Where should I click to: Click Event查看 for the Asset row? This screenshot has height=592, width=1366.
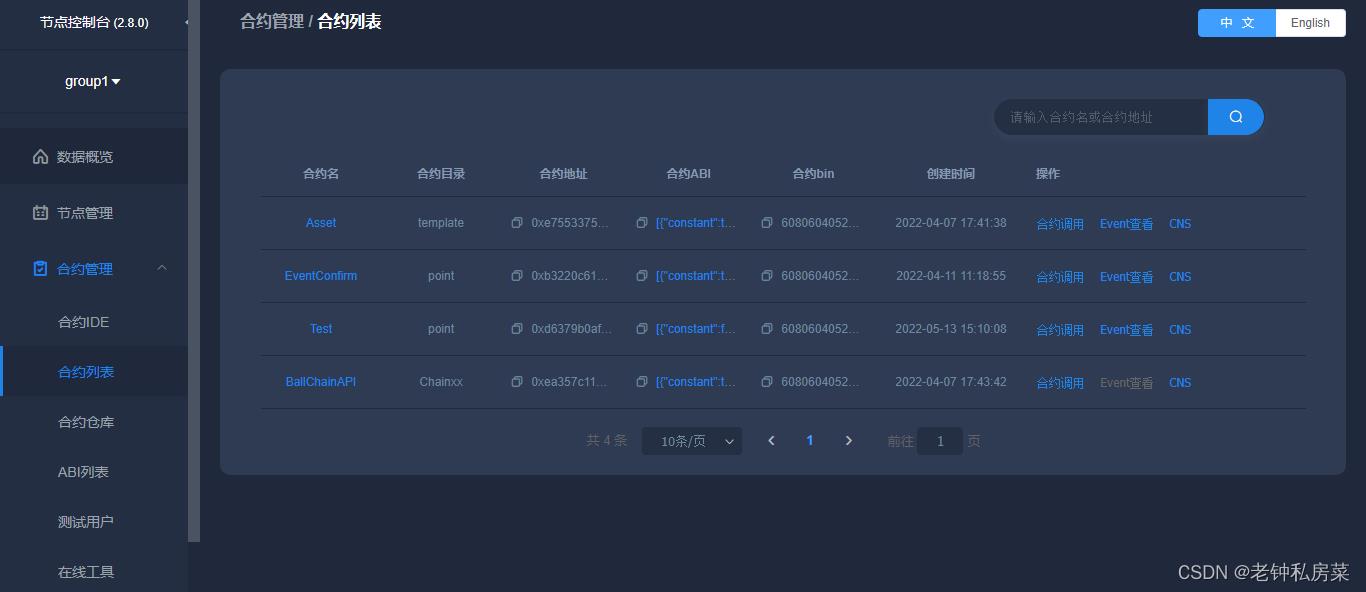point(1126,224)
